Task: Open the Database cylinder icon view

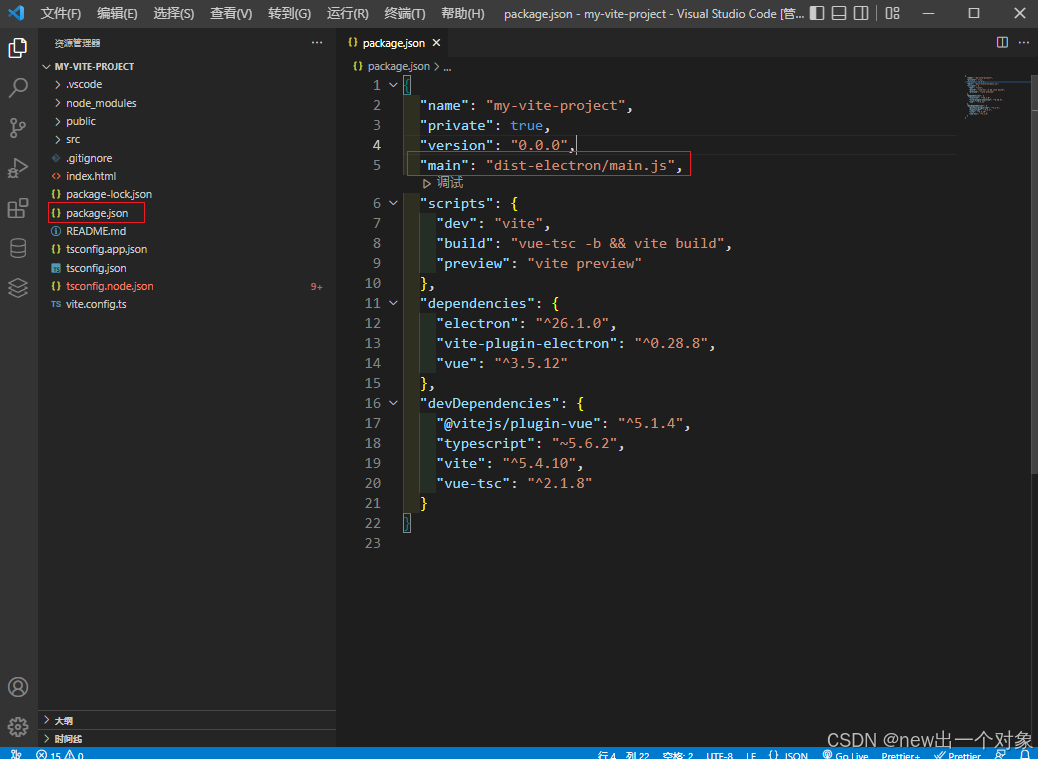Action: (x=18, y=248)
